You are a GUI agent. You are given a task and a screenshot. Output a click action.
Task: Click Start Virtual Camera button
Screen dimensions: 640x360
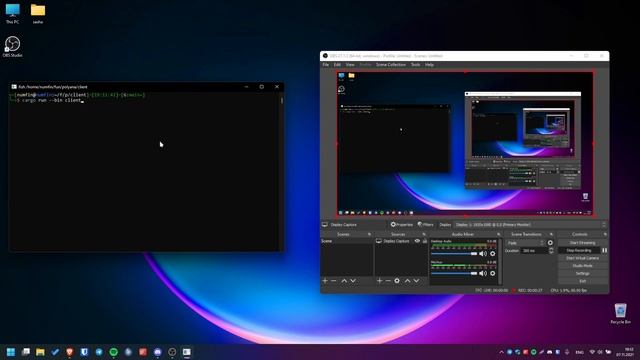click(x=582, y=258)
